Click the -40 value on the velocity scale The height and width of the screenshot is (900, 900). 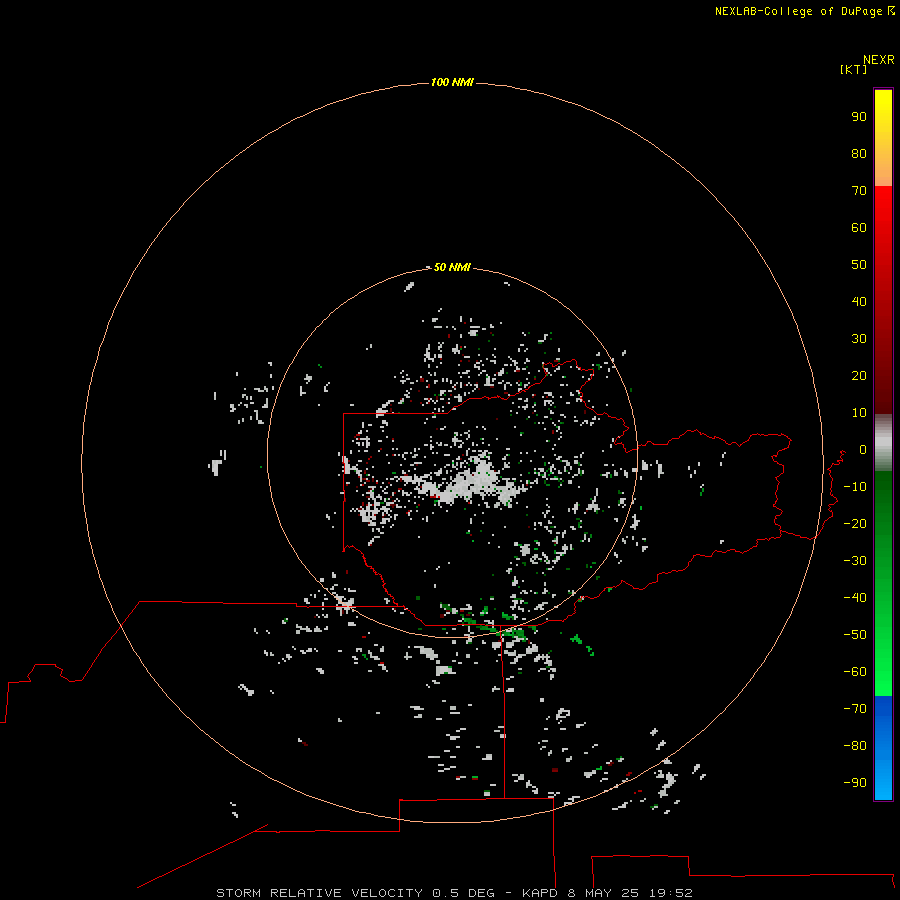click(855, 598)
